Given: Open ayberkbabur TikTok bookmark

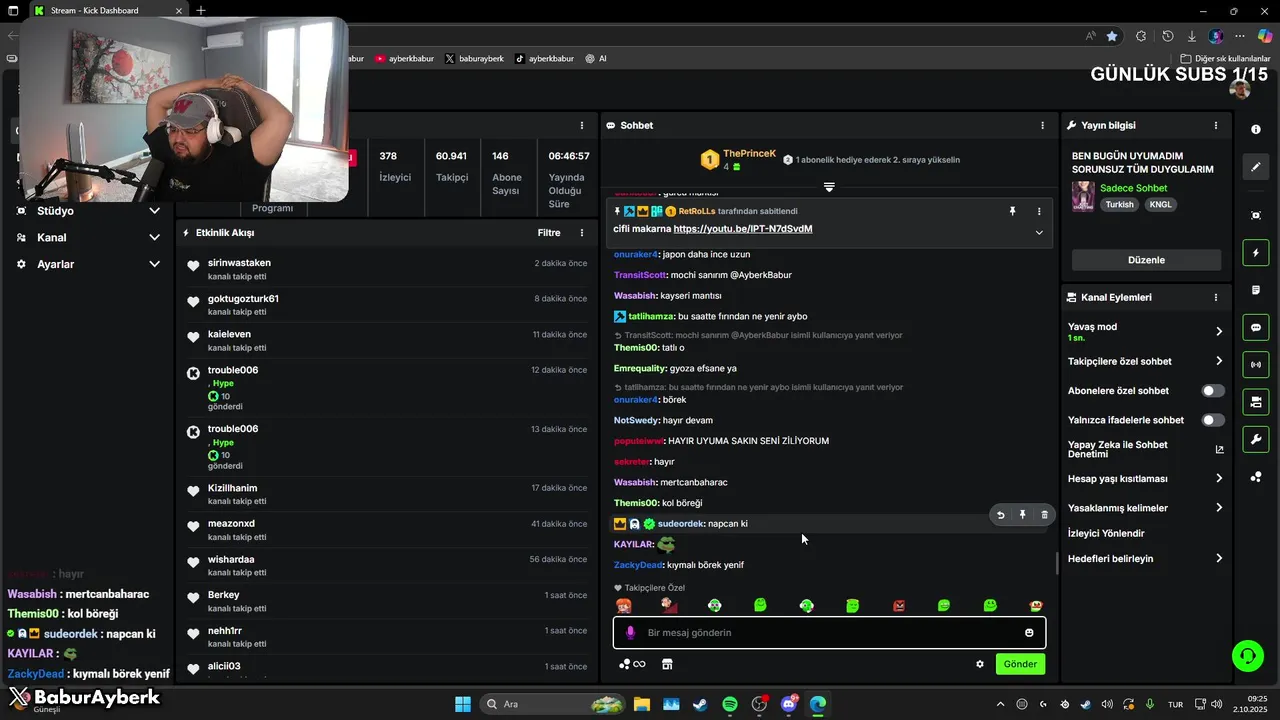Looking at the screenshot, I should coord(544,59).
